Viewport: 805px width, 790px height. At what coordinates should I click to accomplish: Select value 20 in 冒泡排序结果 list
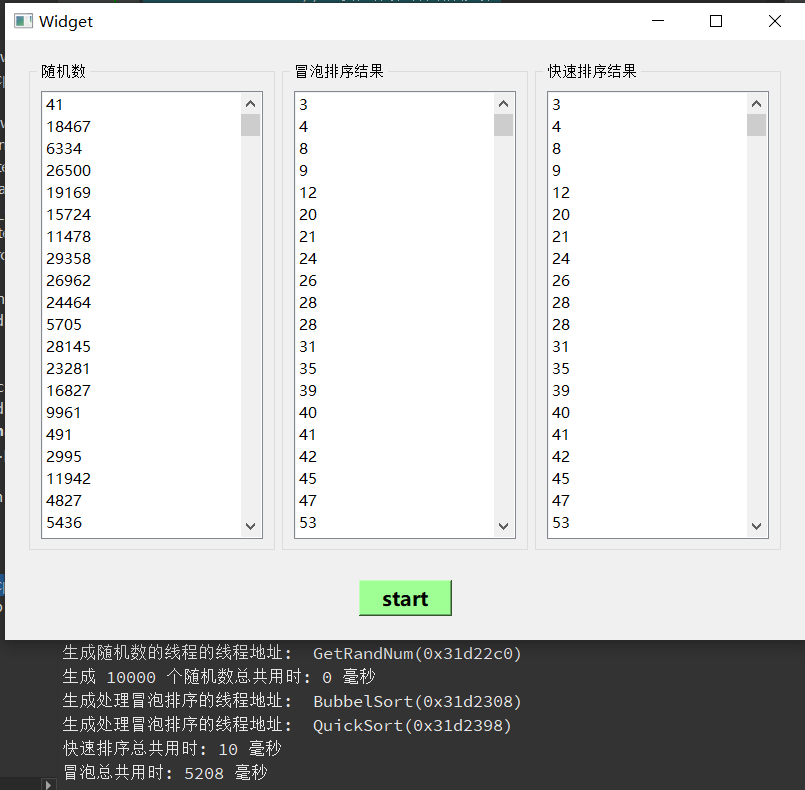394,215
